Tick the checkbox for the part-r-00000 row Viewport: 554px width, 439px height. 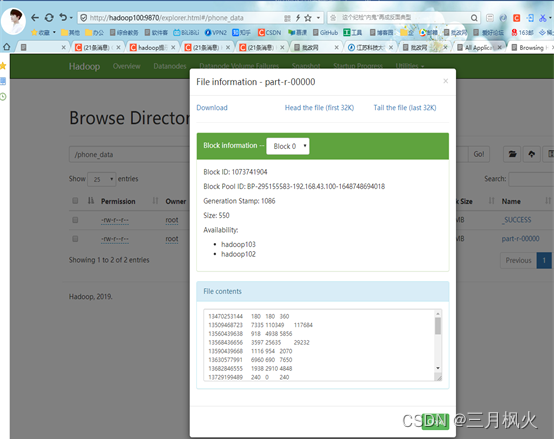point(75,239)
